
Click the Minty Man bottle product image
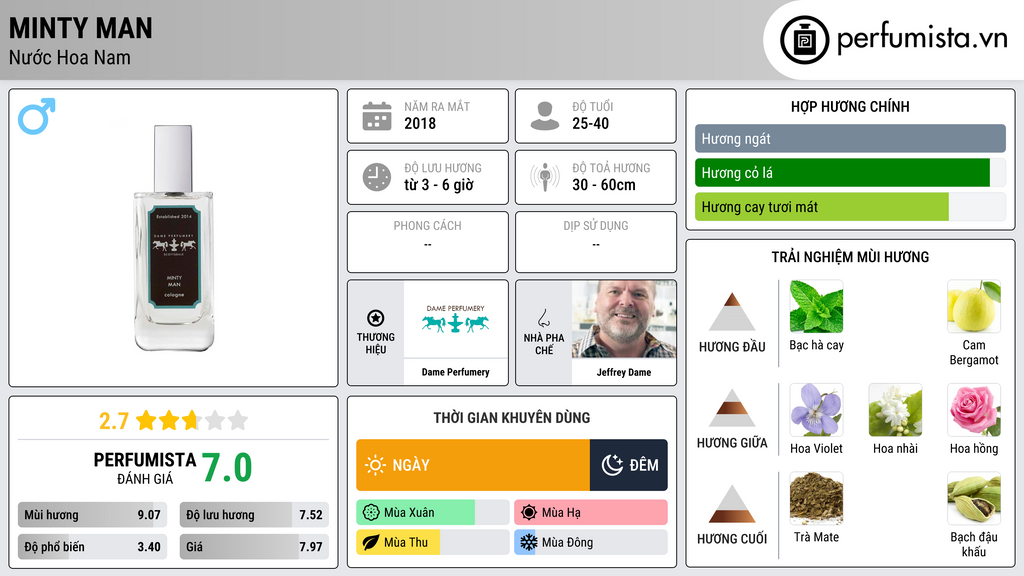[174, 238]
